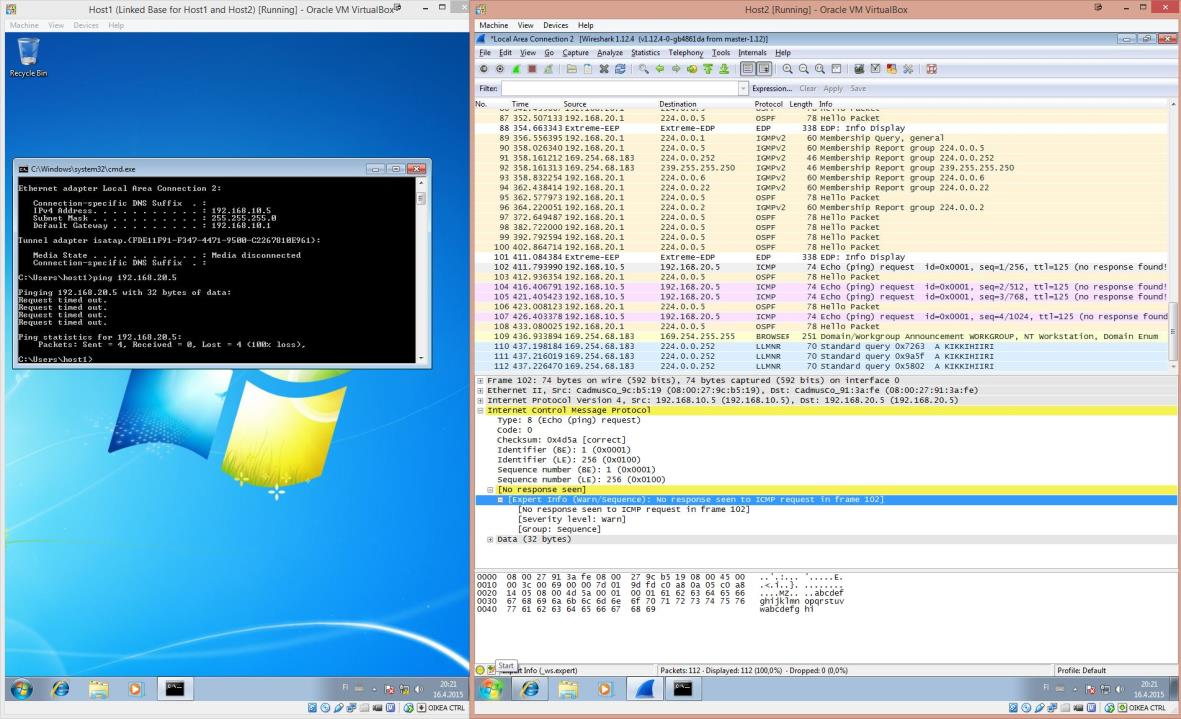The width and height of the screenshot is (1181, 719).
Task: Click the Apply filter button
Action: point(833,89)
